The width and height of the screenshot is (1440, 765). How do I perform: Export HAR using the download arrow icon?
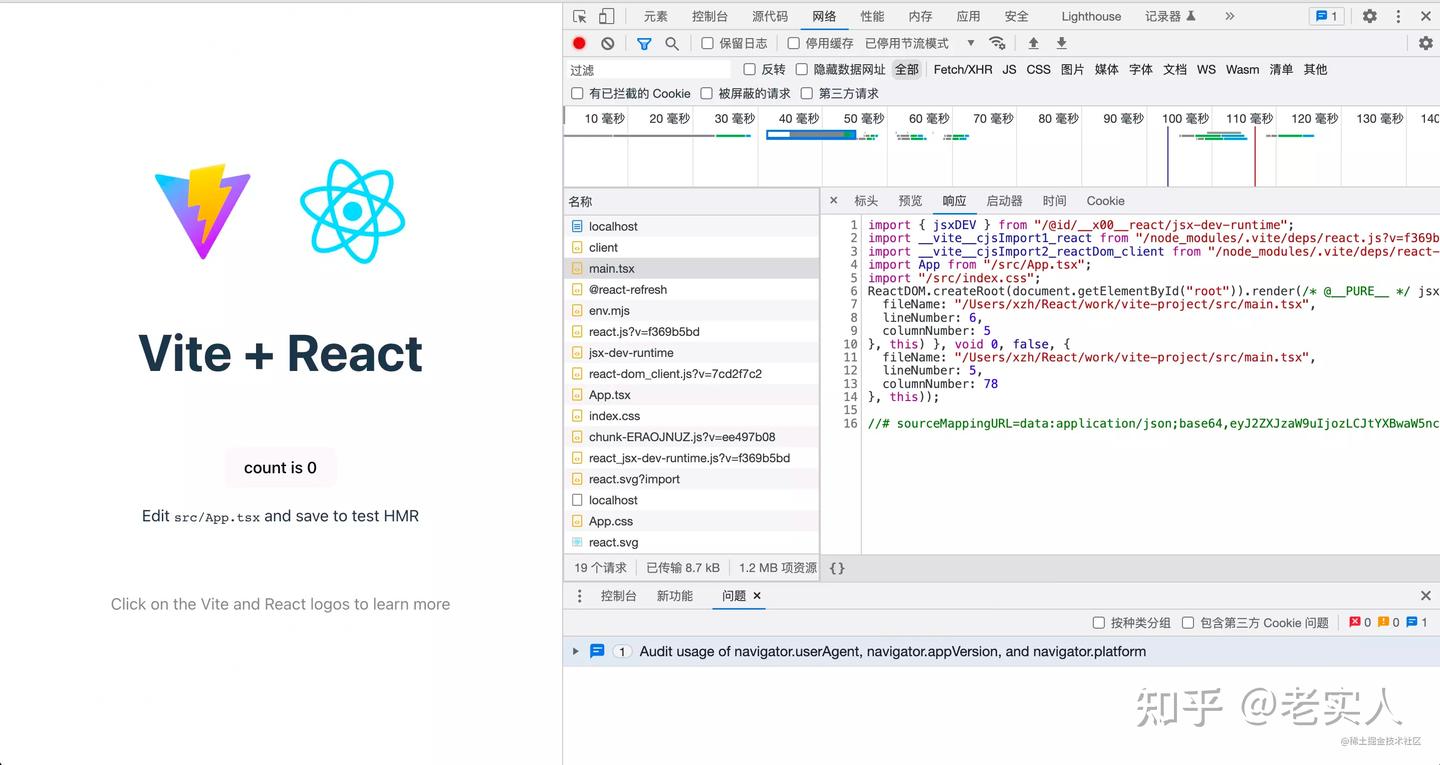pos(1061,43)
